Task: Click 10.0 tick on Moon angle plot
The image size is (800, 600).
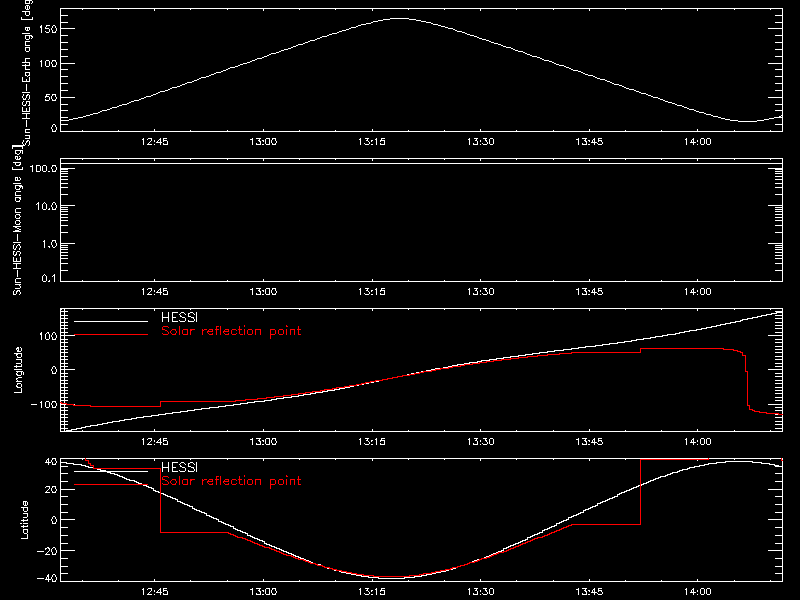Action: (46, 207)
